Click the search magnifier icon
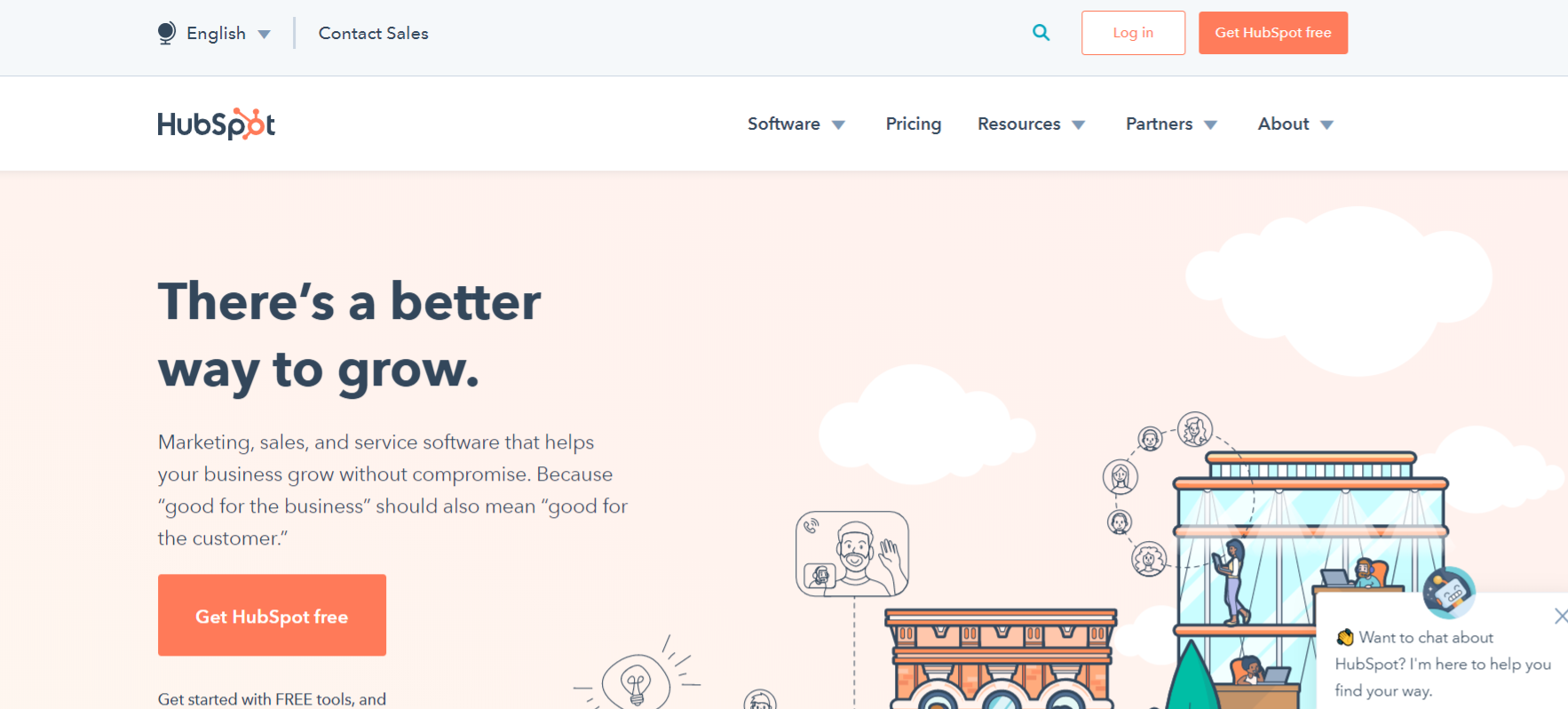The image size is (1568, 709). point(1041,33)
